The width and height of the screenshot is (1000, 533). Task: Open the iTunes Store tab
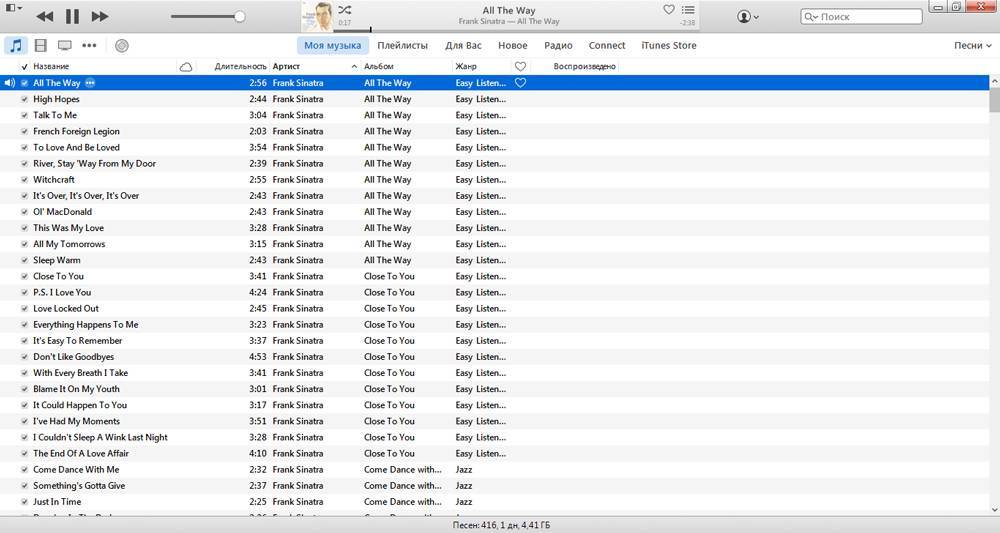pos(668,45)
